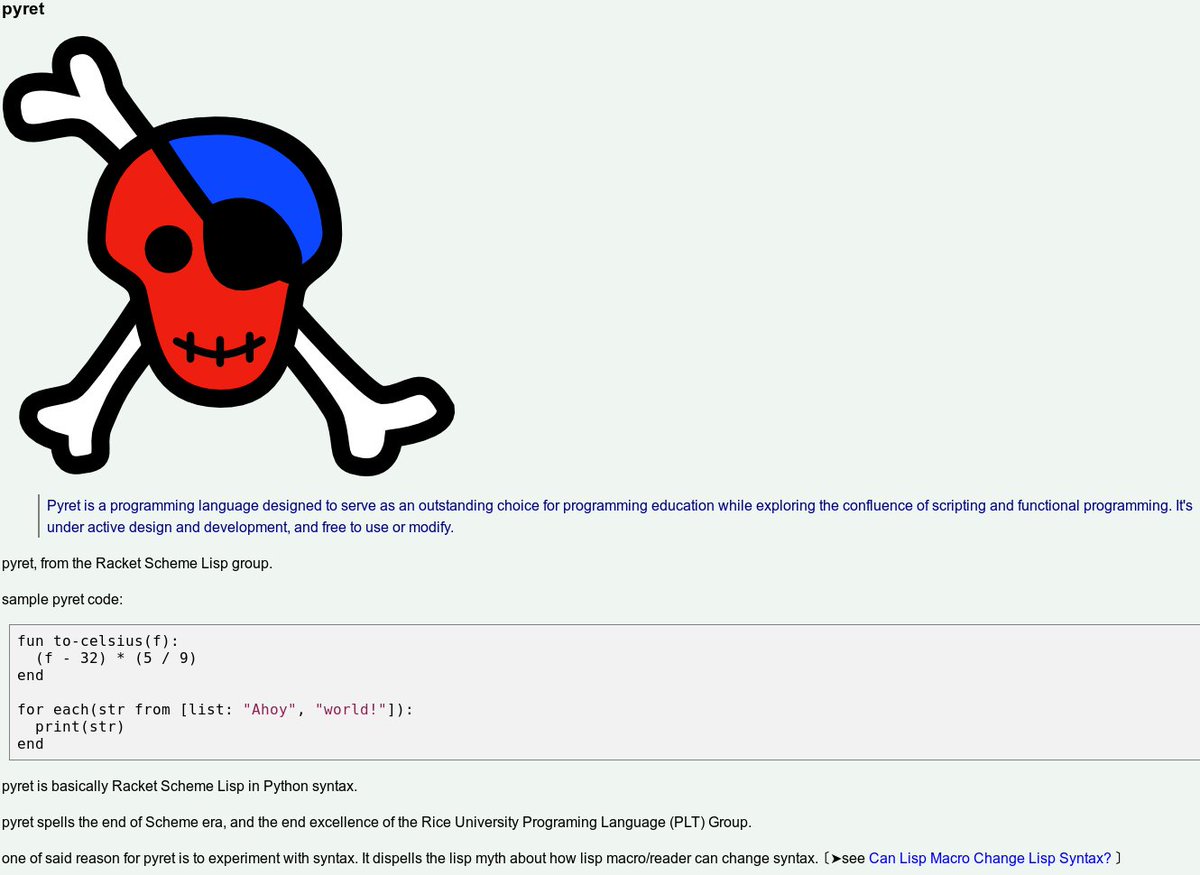Click the last 'end' keyword in the code block
The width and height of the screenshot is (1200, 875).
click(30, 743)
